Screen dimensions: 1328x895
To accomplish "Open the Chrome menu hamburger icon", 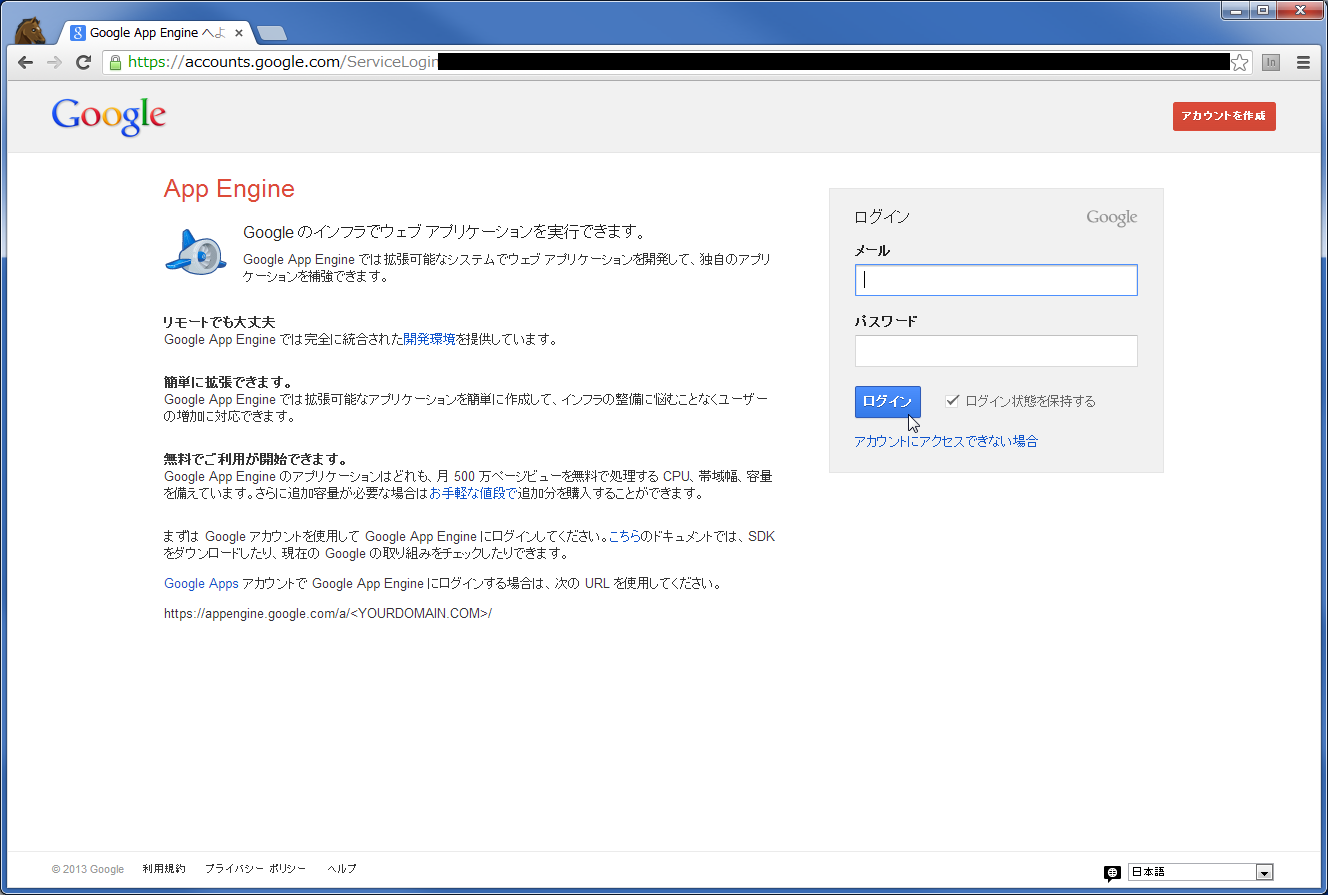I will [1303, 62].
